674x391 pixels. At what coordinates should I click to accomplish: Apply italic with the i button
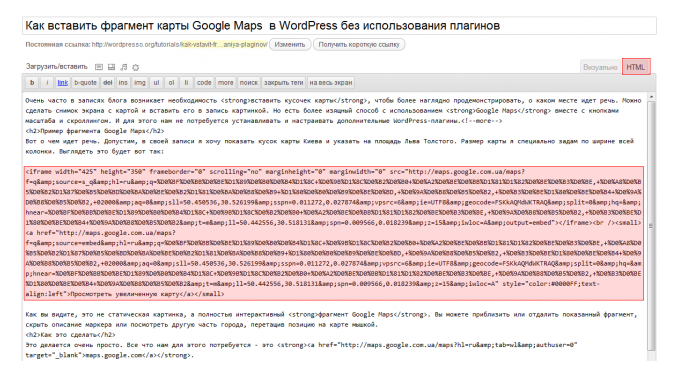(x=47, y=82)
